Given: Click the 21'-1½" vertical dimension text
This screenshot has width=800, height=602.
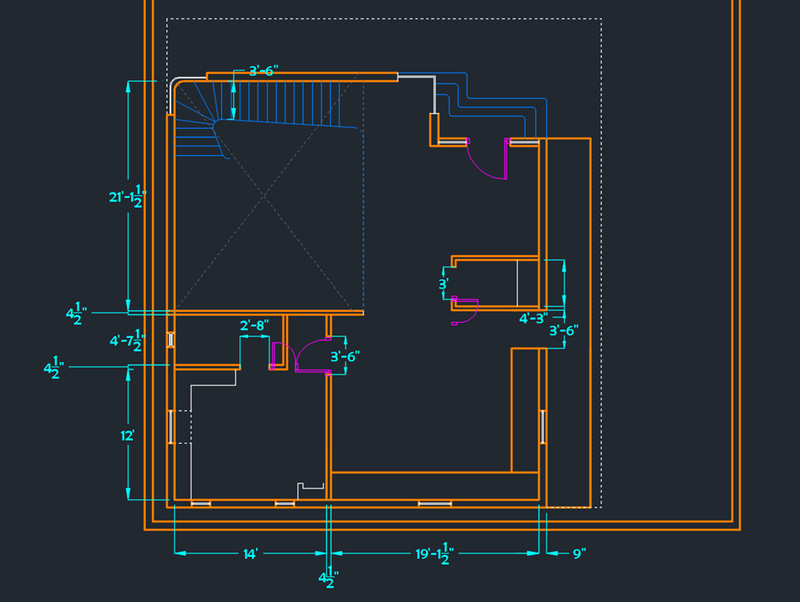Looking at the screenshot, I should click(x=124, y=197).
